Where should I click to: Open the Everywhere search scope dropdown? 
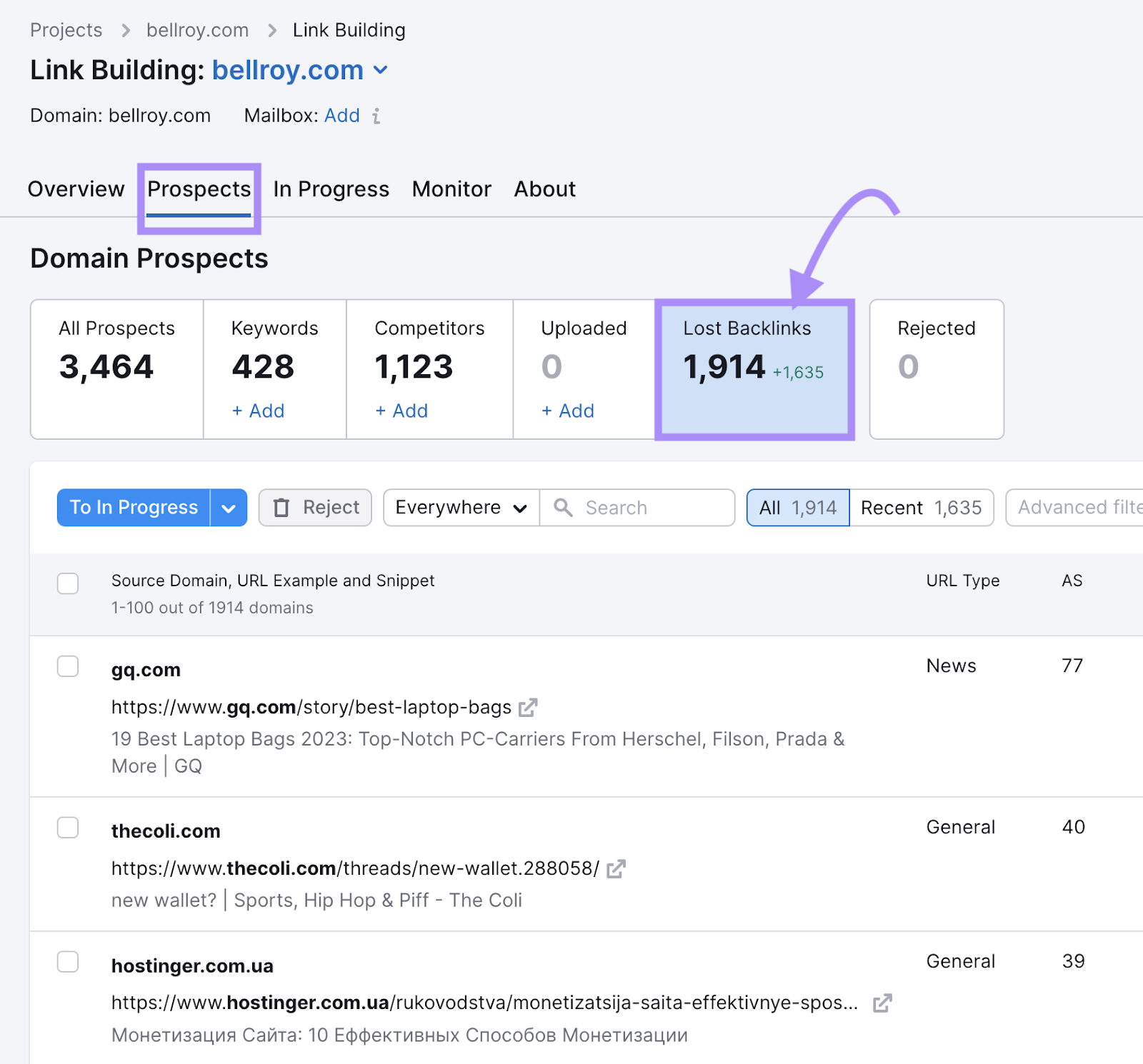tap(461, 508)
